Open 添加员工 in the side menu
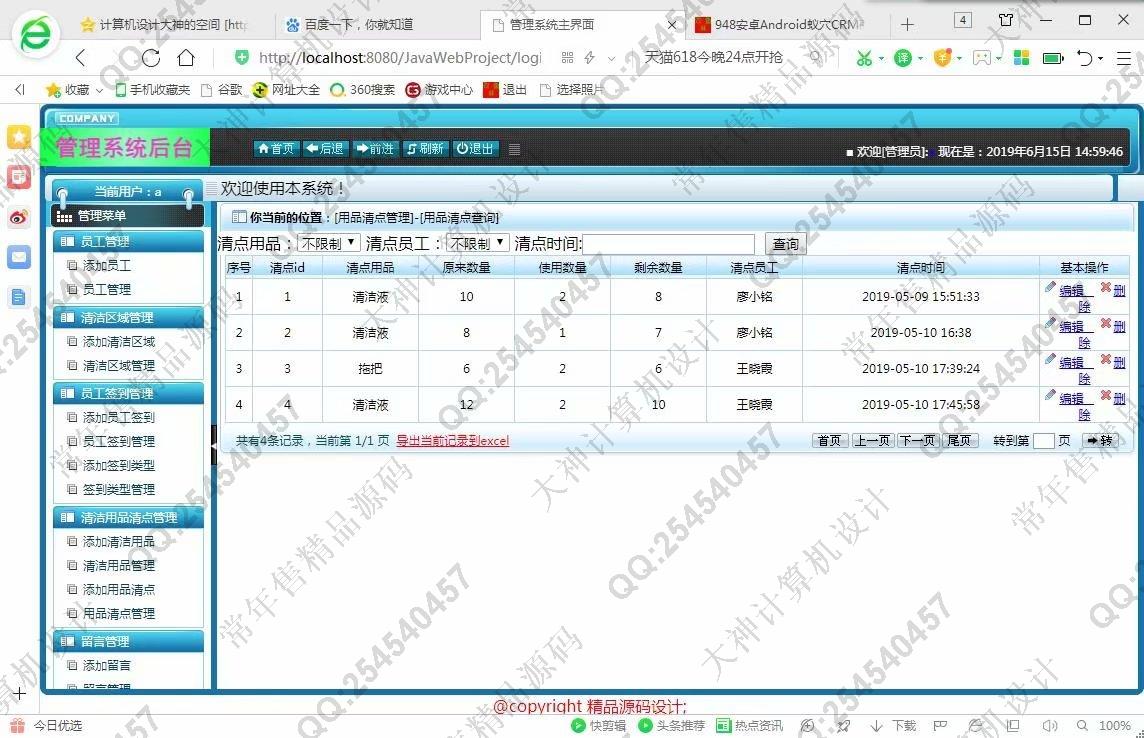Image resolution: width=1144 pixels, height=738 pixels. click(x=107, y=265)
